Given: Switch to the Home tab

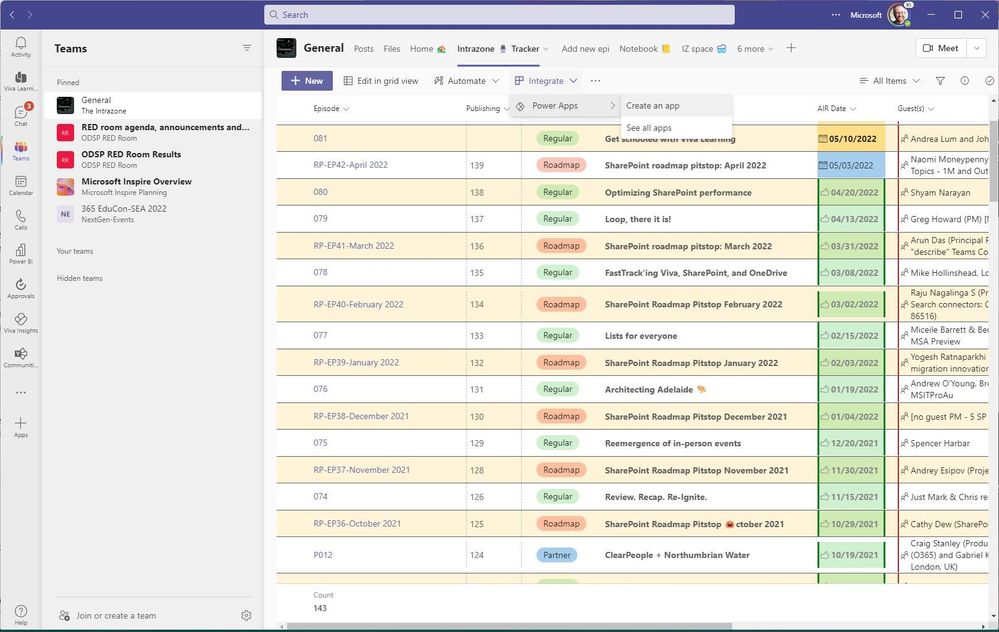Looking at the screenshot, I should 428,48.
